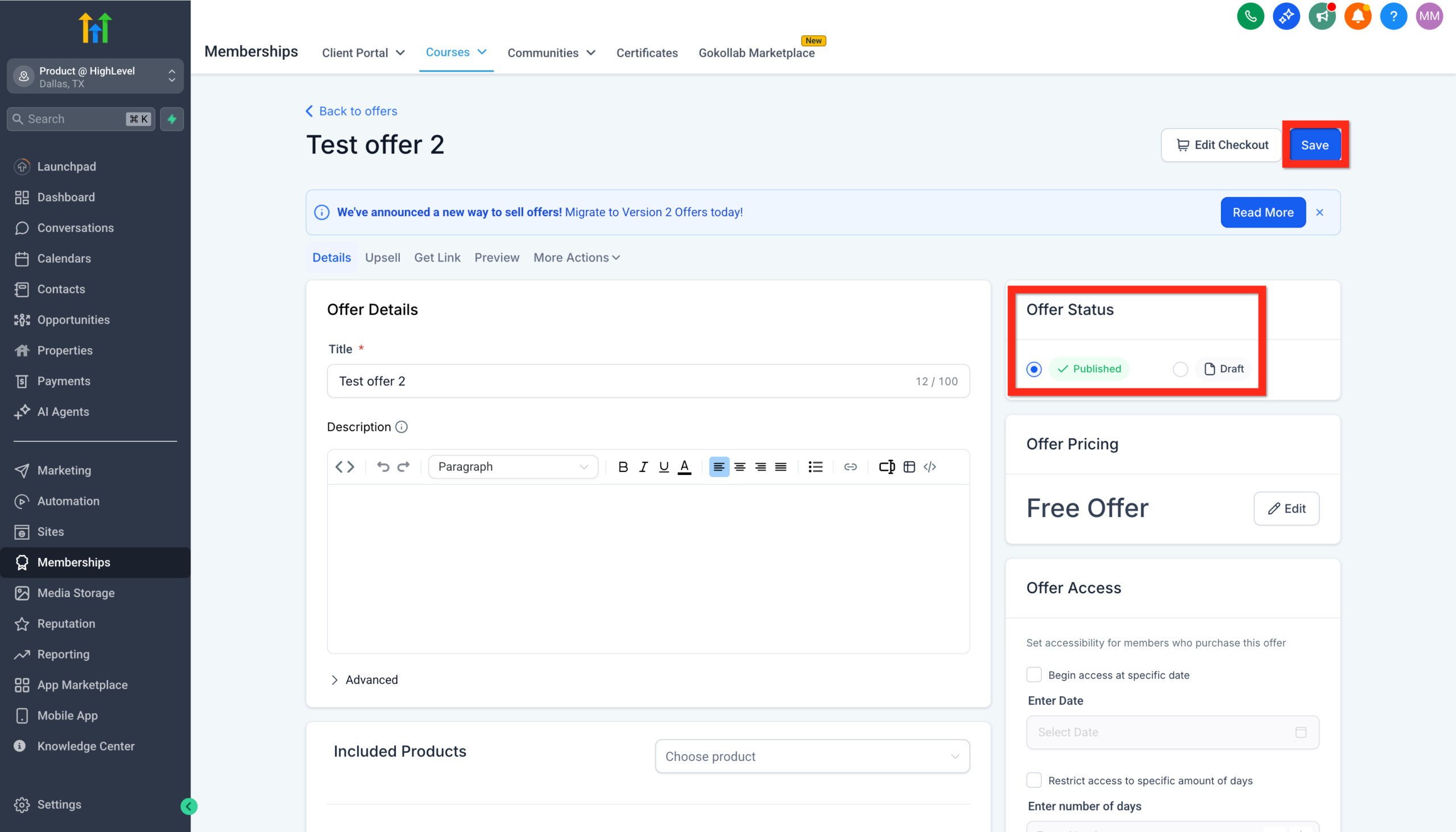Switch to the Certificates tab
1456x832 pixels.
[646, 52]
